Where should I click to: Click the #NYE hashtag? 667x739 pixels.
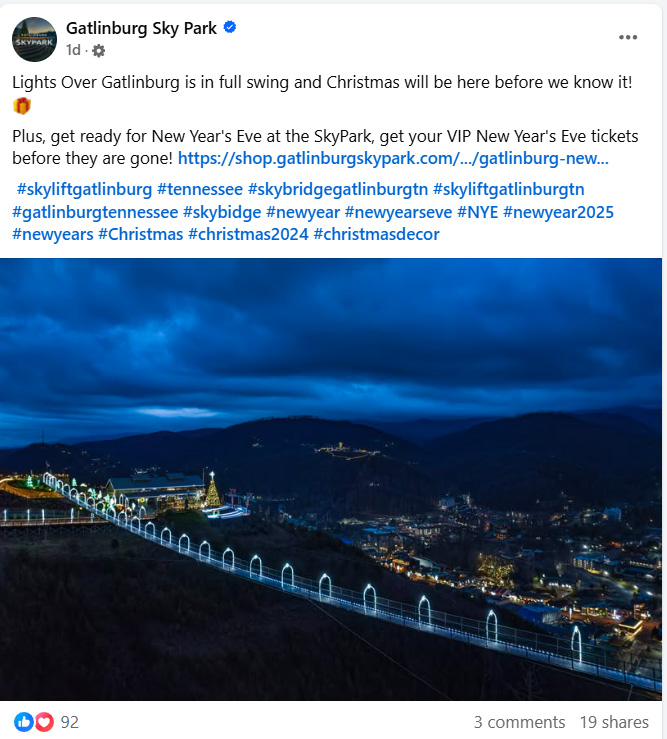tap(478, 212)
